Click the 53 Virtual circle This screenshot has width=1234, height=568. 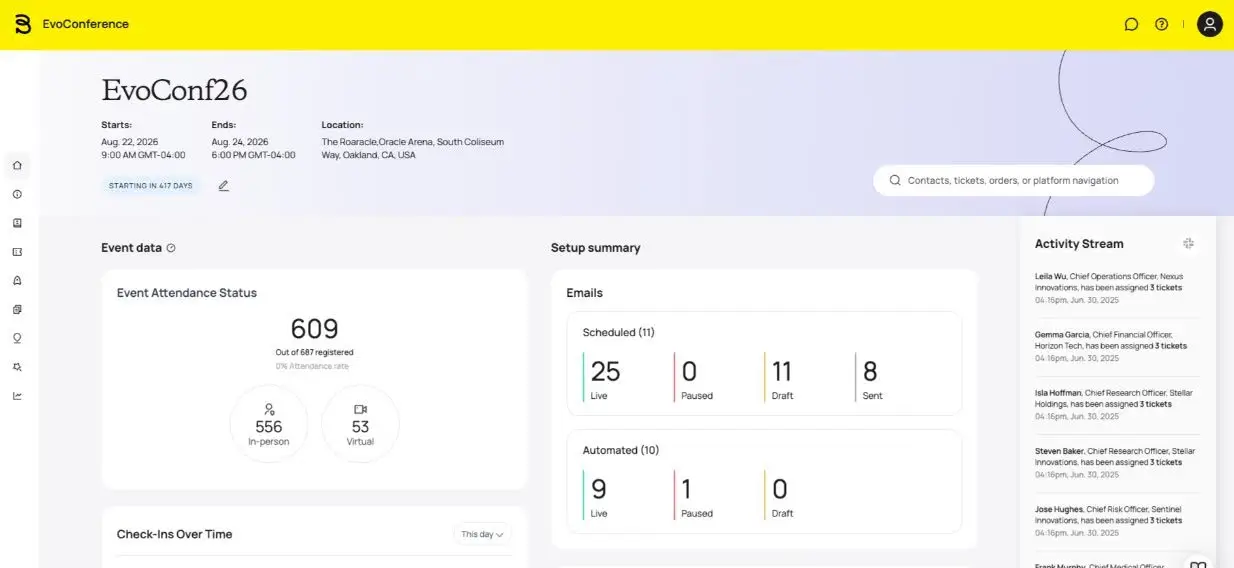point(360,424)
